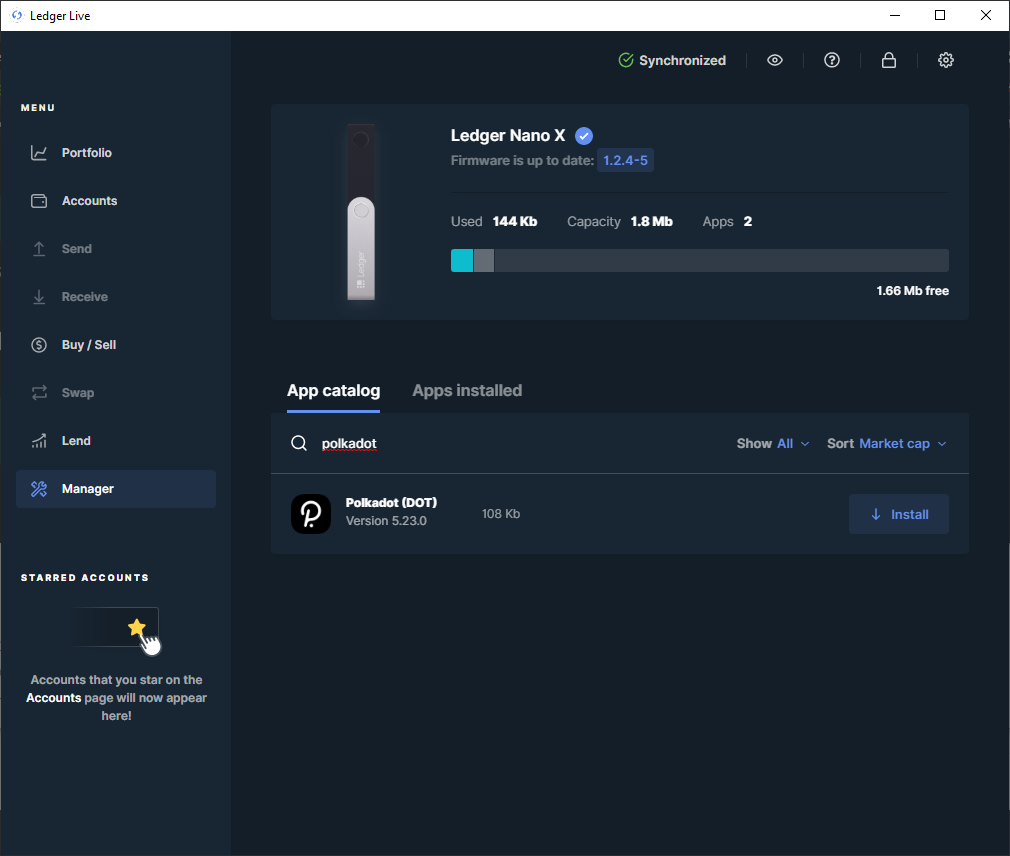Select Send from the menu
This screenshot has width=1010, height=856.
click(116, 249)
